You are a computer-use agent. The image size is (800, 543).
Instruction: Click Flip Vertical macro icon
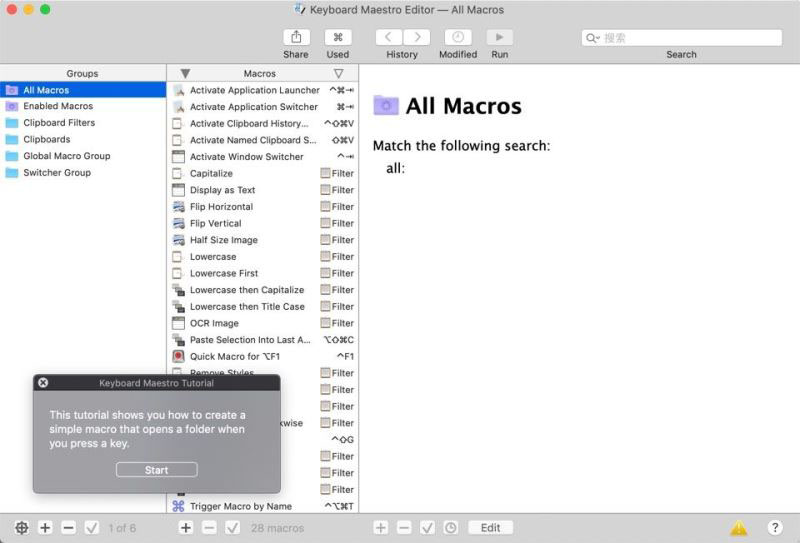tap(178, 224)
